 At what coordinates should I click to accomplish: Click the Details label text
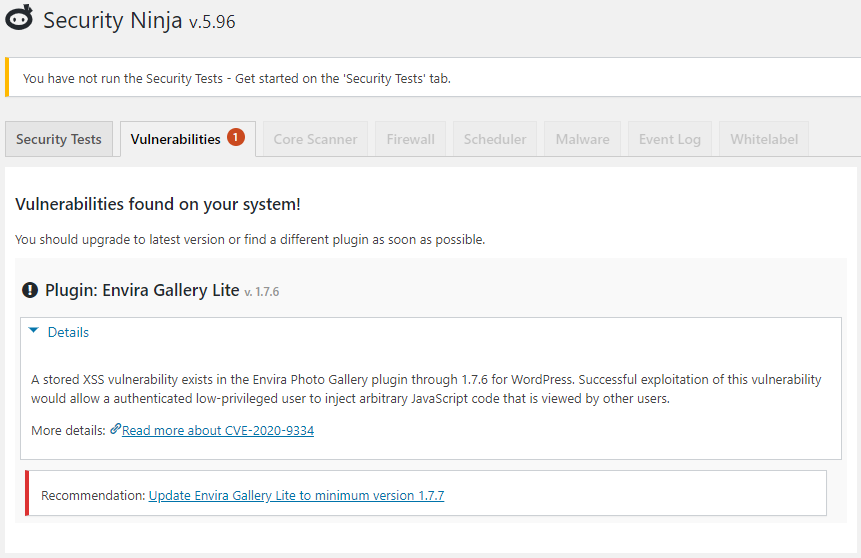point(68,332)
